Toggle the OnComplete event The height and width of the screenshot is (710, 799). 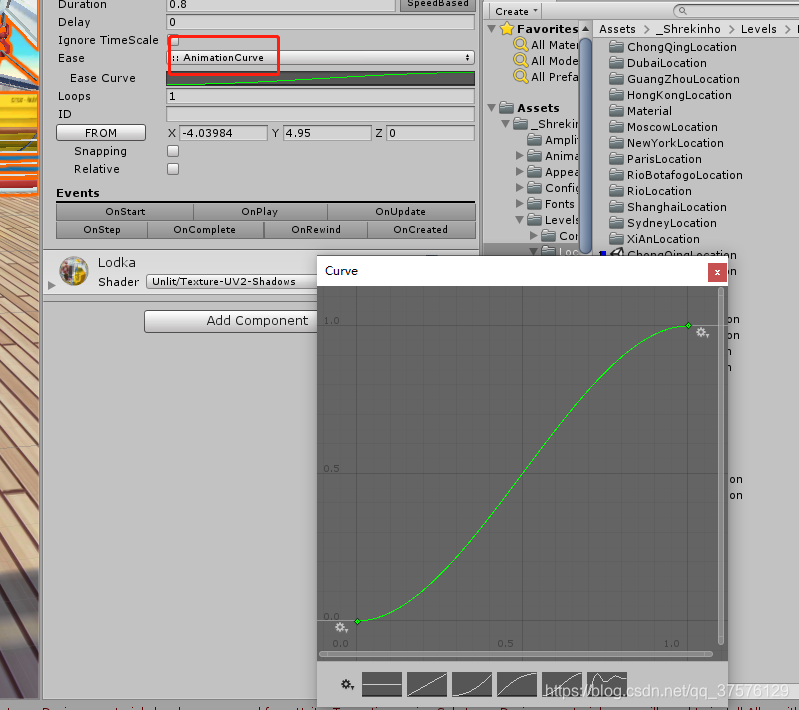click(x=205, y=229)
